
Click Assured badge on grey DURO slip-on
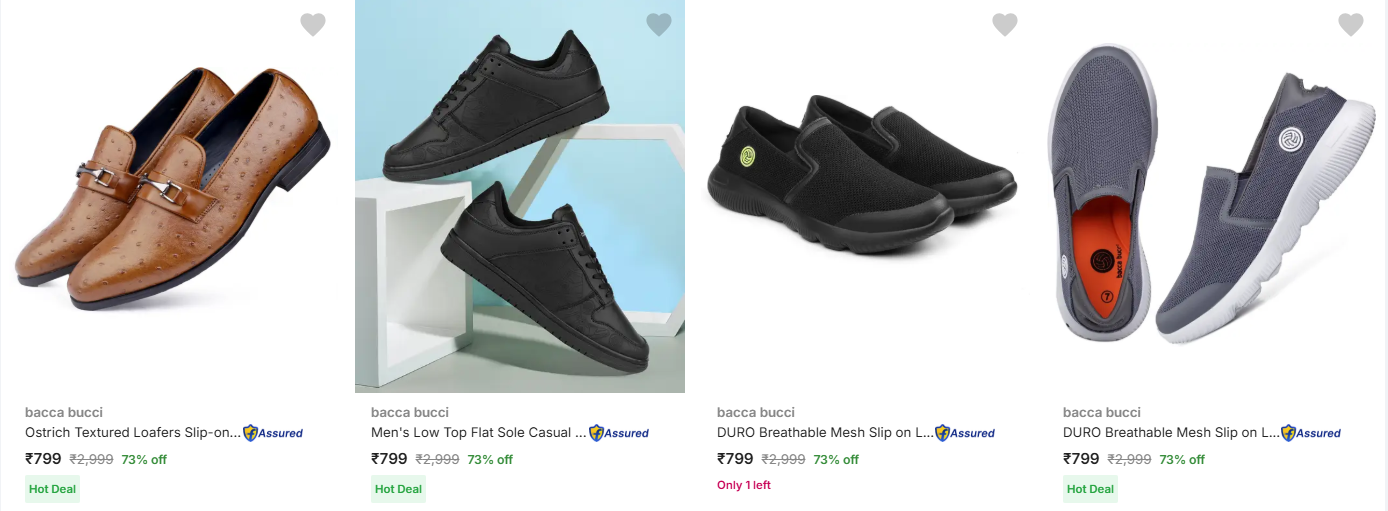[x=1311, y=433]
